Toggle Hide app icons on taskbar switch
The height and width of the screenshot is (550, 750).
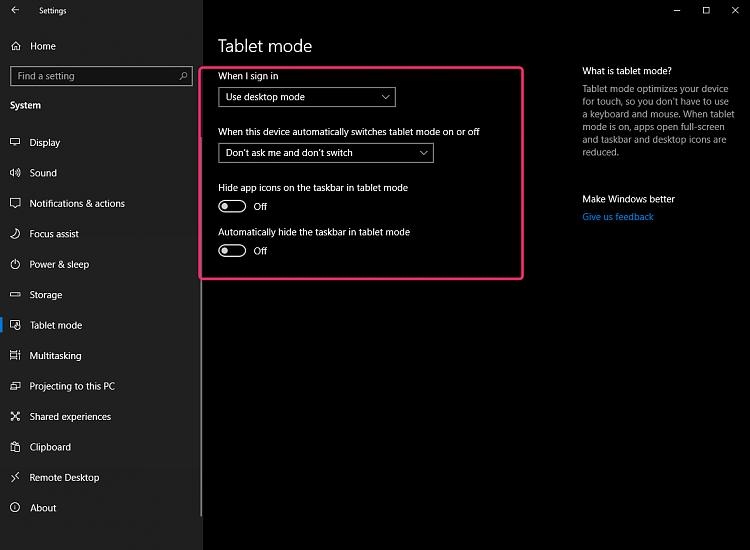point(232,206)
